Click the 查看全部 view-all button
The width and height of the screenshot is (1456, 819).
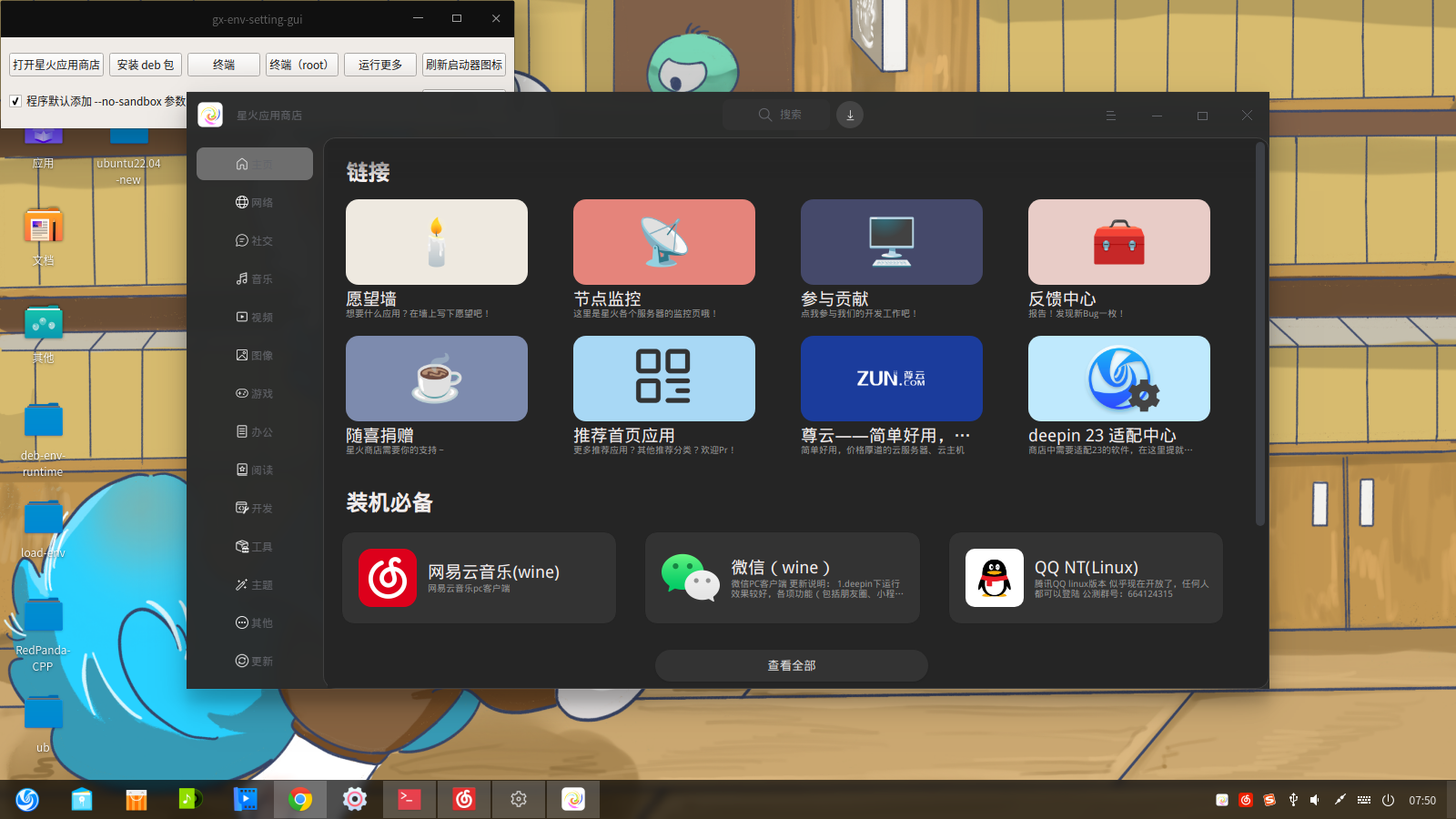coord(792,665)
